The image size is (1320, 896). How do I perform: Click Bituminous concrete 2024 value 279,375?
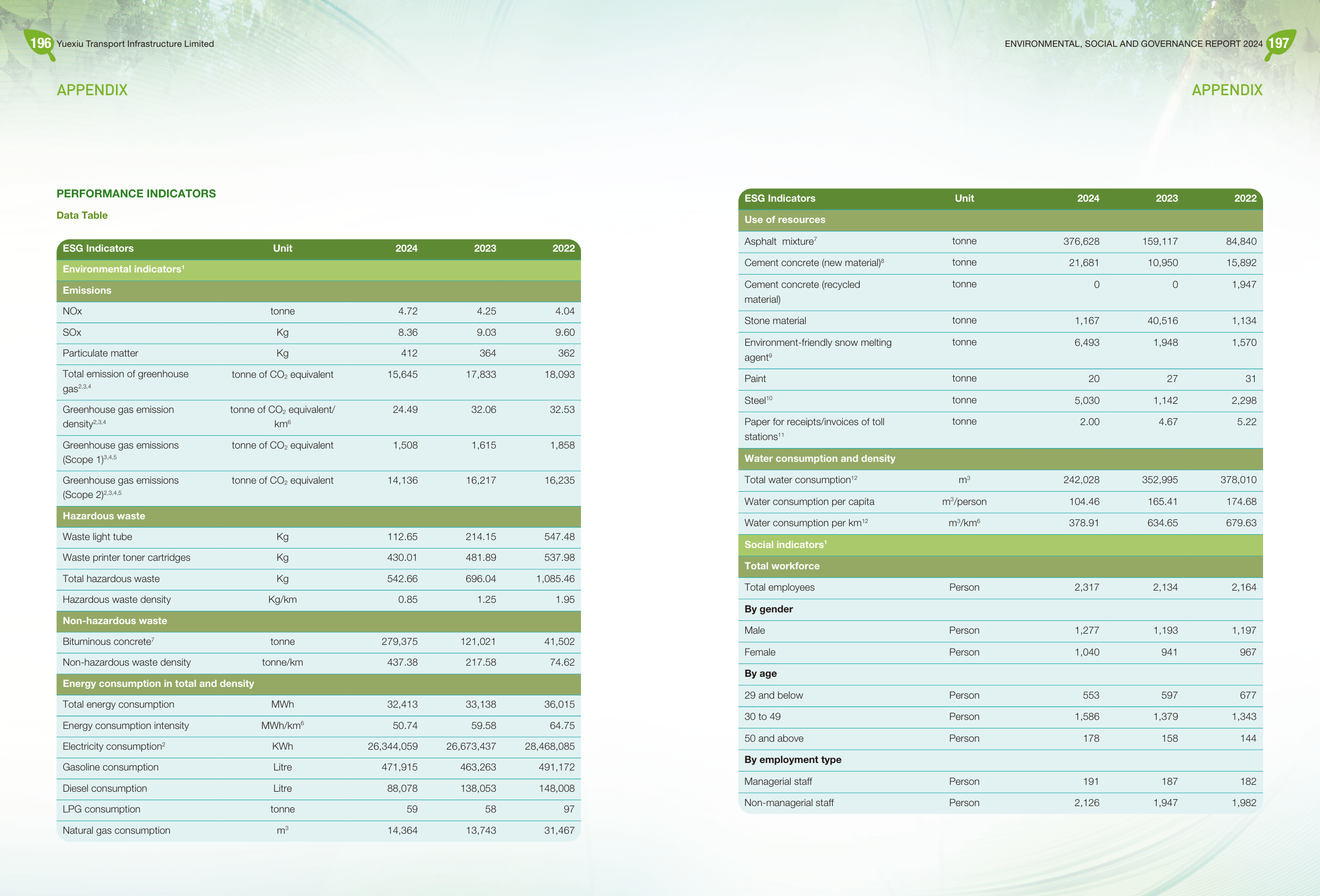[x=399, y=642]
